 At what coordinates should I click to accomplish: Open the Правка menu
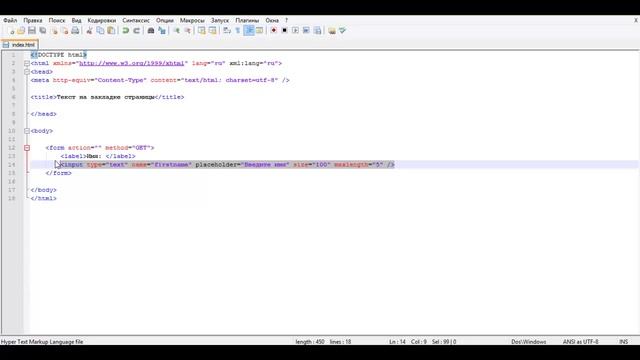(x=33, y=20)
